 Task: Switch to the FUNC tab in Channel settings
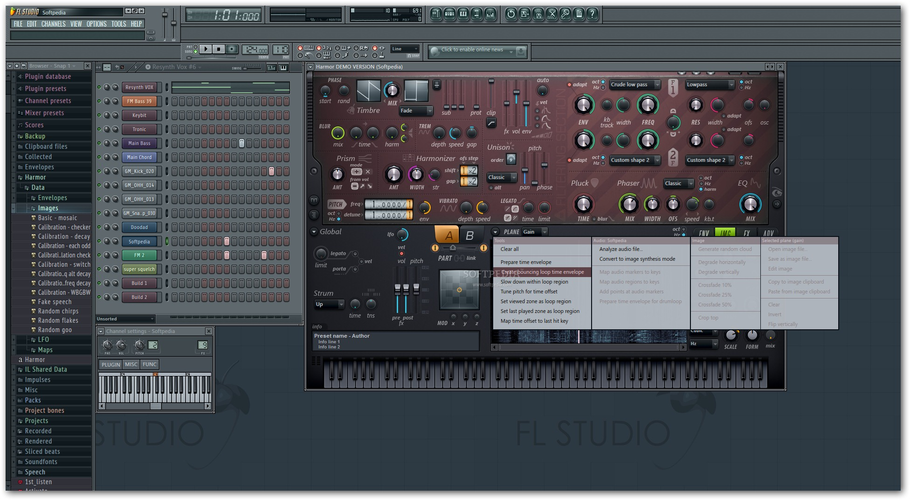pos(150,364)
